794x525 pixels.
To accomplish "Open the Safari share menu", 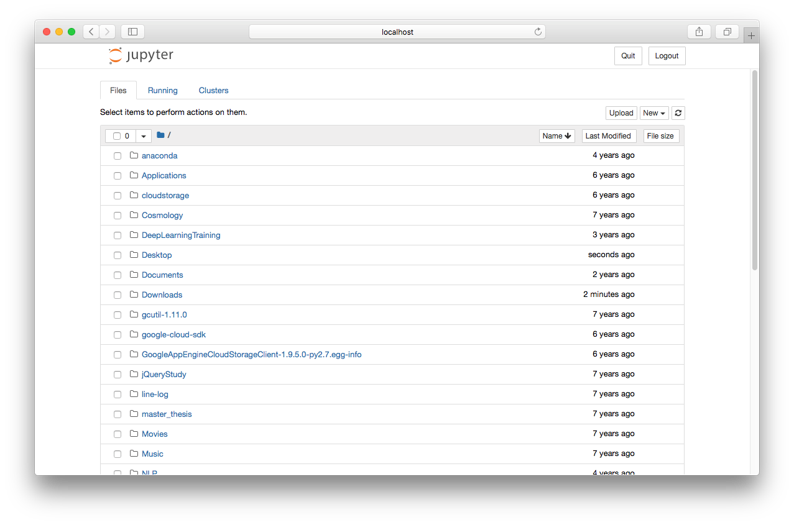I will [699, 32].
